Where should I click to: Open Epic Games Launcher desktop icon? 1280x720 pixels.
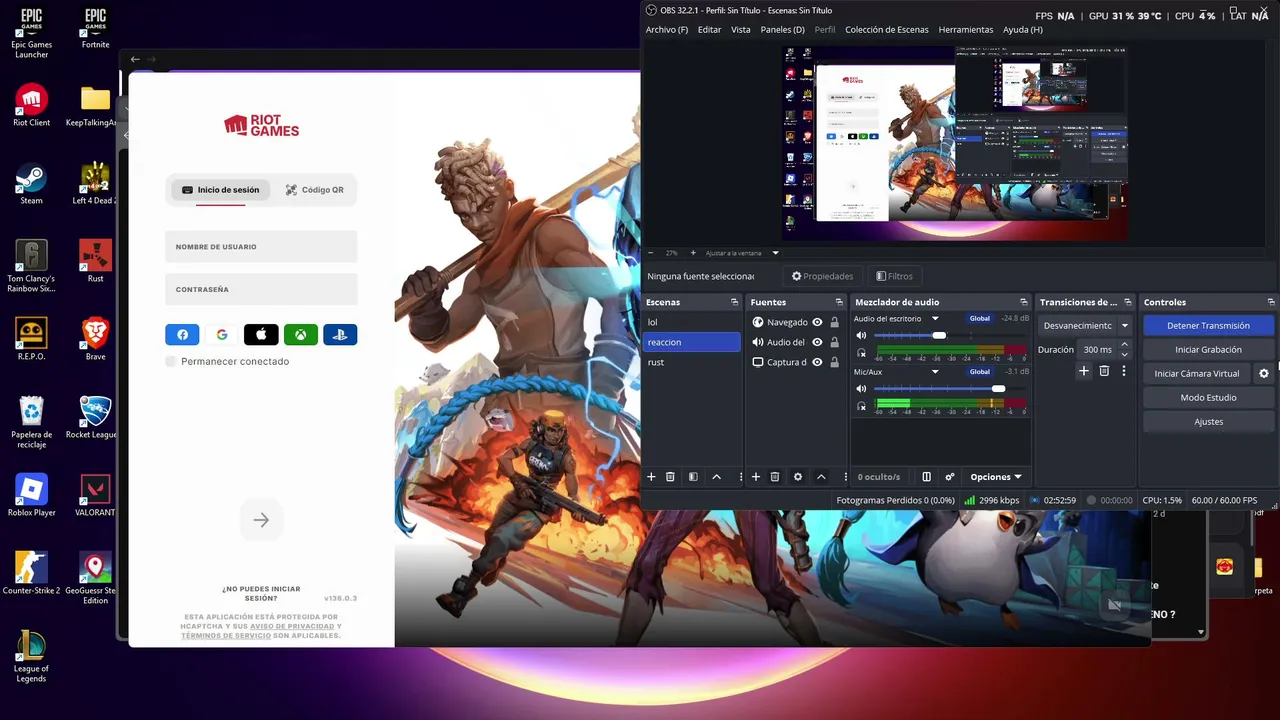click(x=31, y=32)
